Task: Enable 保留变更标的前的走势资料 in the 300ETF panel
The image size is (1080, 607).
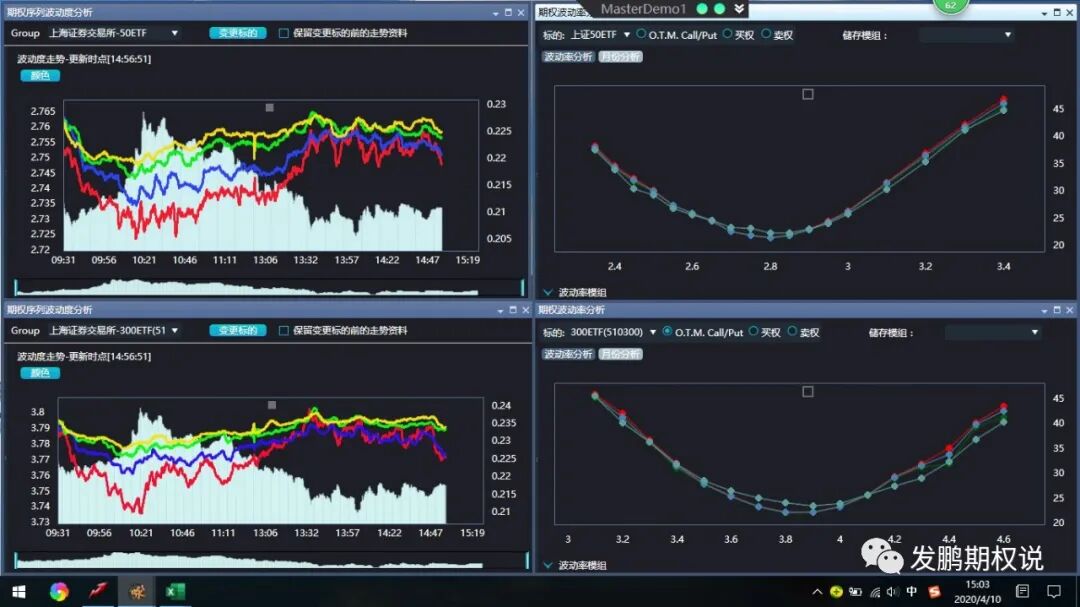Action: [x=283, y=331]
